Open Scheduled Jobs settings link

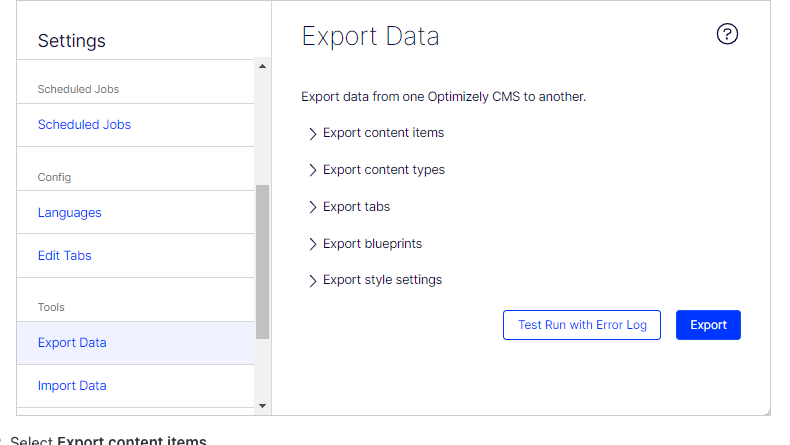coord(84,124)
